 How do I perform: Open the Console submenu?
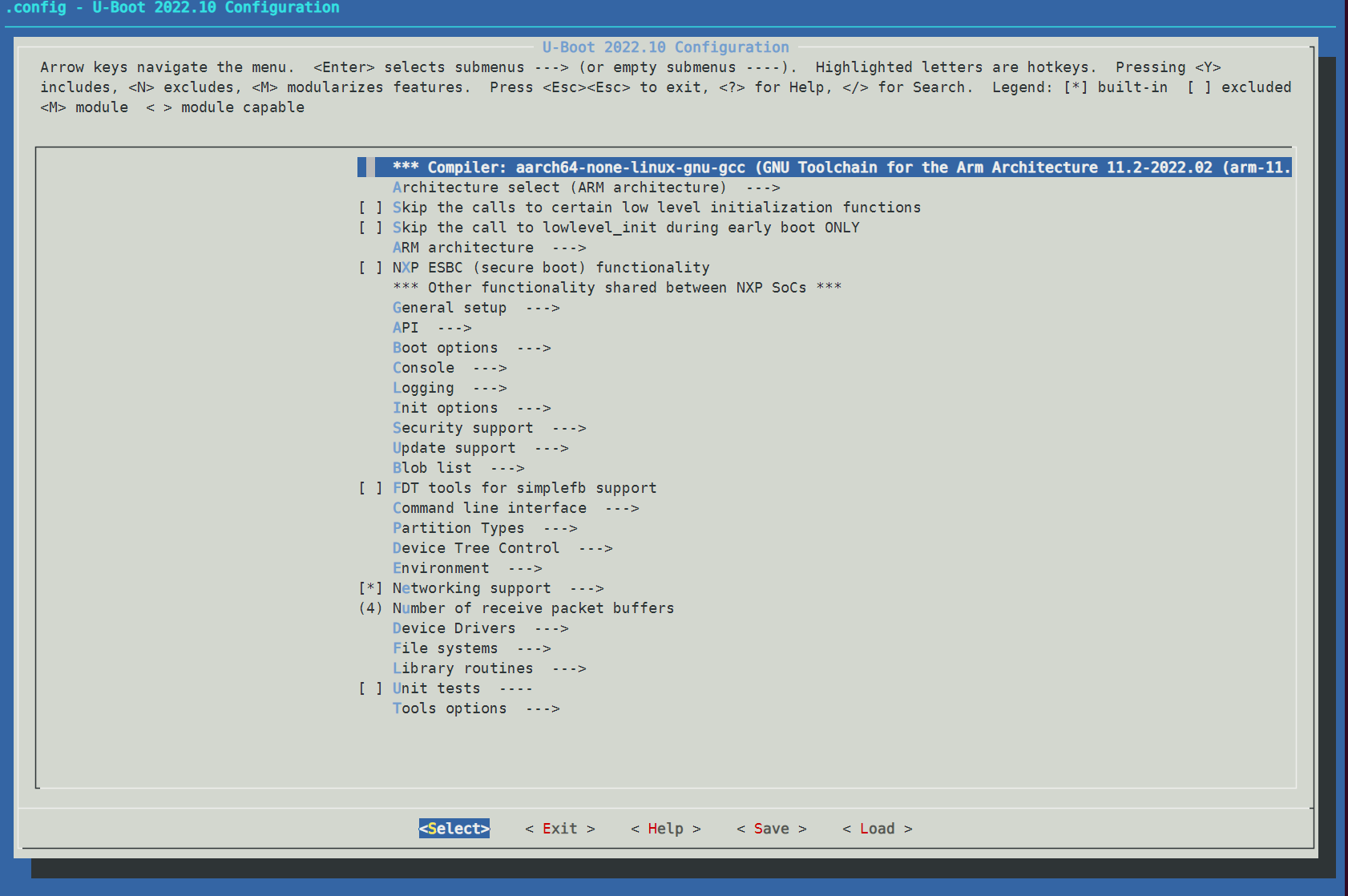pyautogui.click(x=450, y=368)
